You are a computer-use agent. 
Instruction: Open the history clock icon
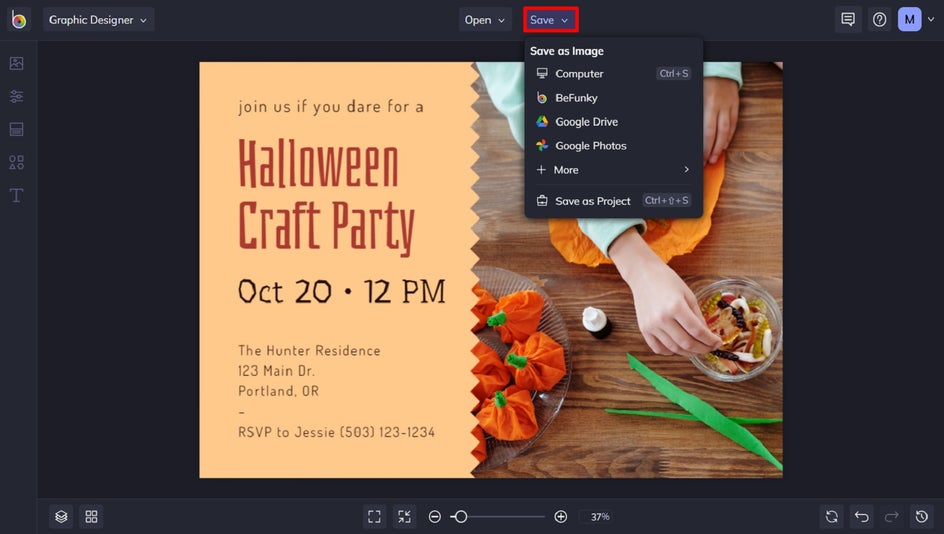[922, 517]
